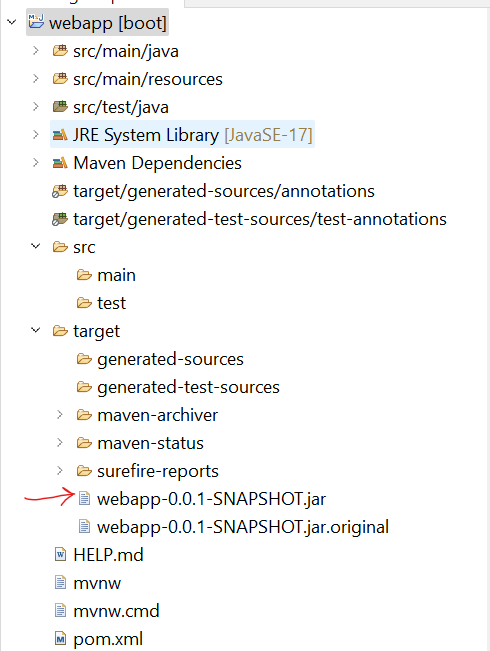Viewport: 490px width, 651px height.
Task: Select the mvnw file name
Action: click(97, 584)
